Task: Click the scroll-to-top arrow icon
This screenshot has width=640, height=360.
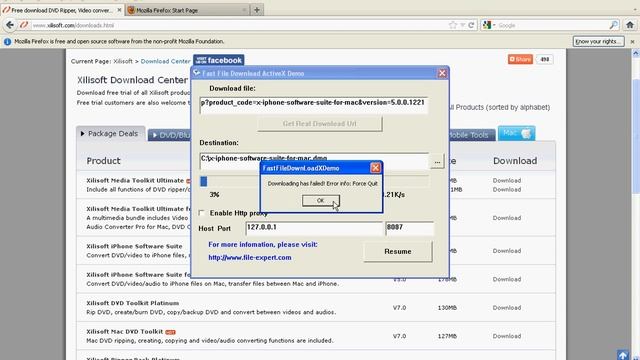Action: click(x=623, y=355)
